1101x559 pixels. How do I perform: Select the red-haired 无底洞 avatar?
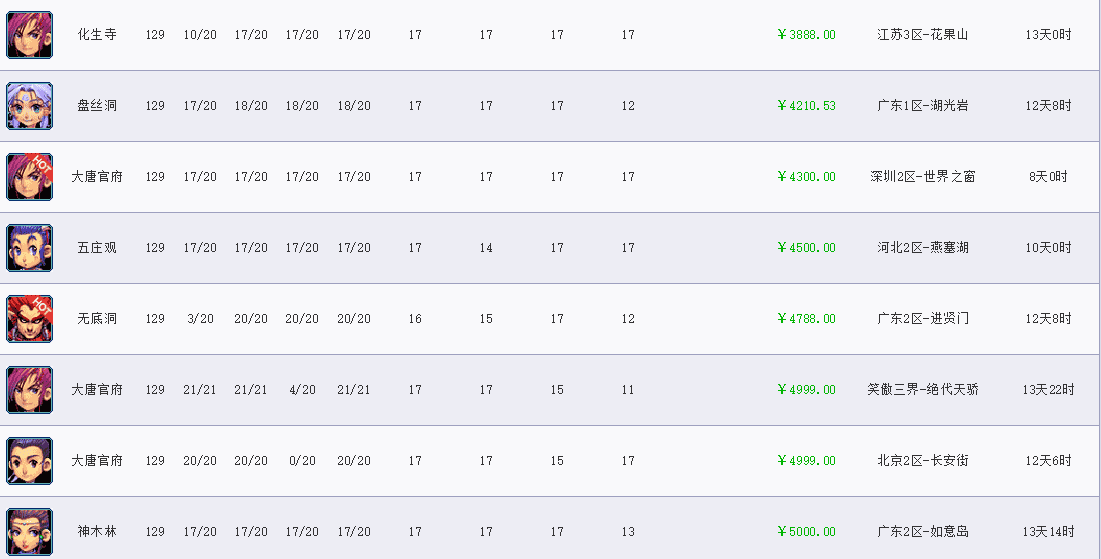click(29, 318)
